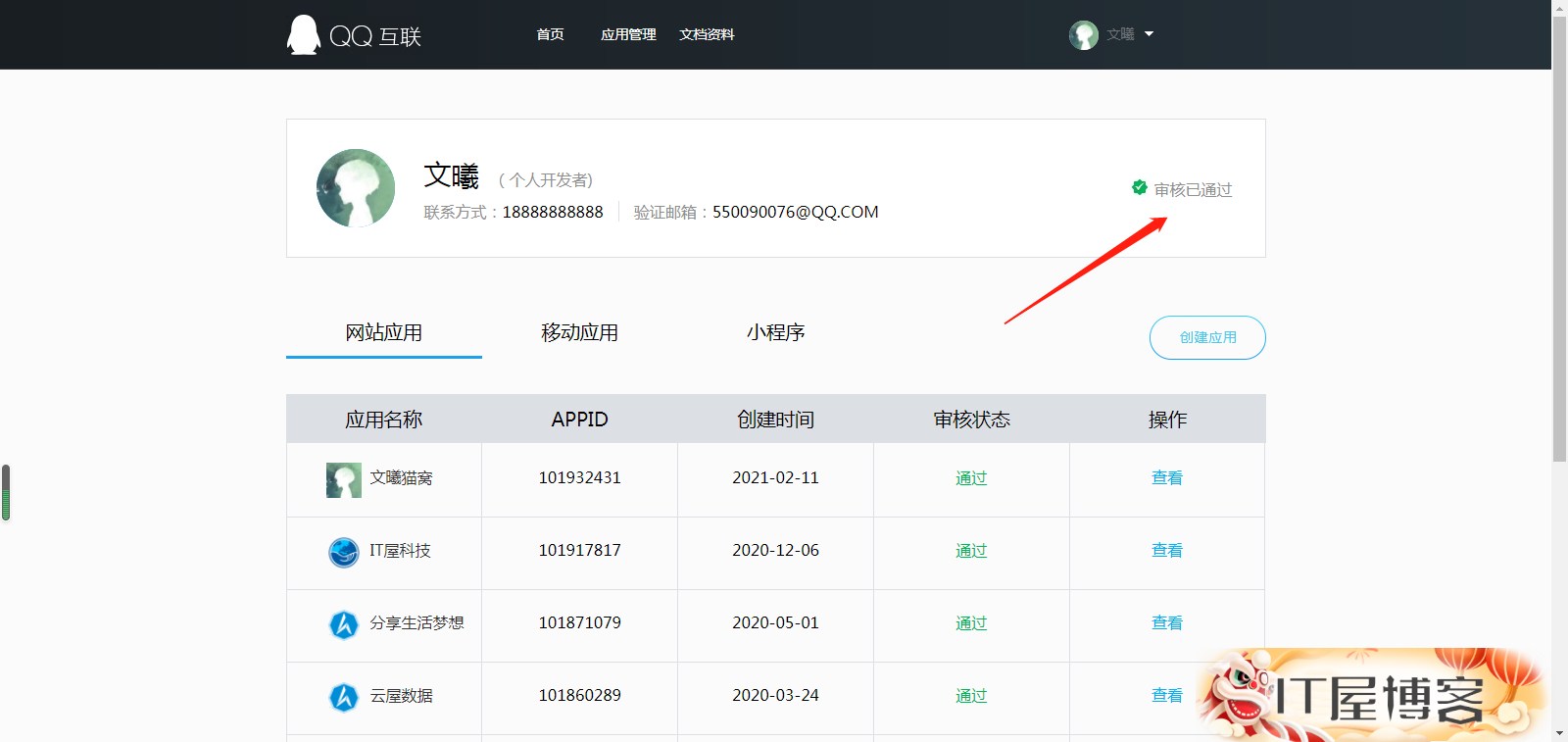Click 查看 for IT屋科技
Image resolution: width=1568 pixels, height=742 pixels.
tap(1167, 551)
